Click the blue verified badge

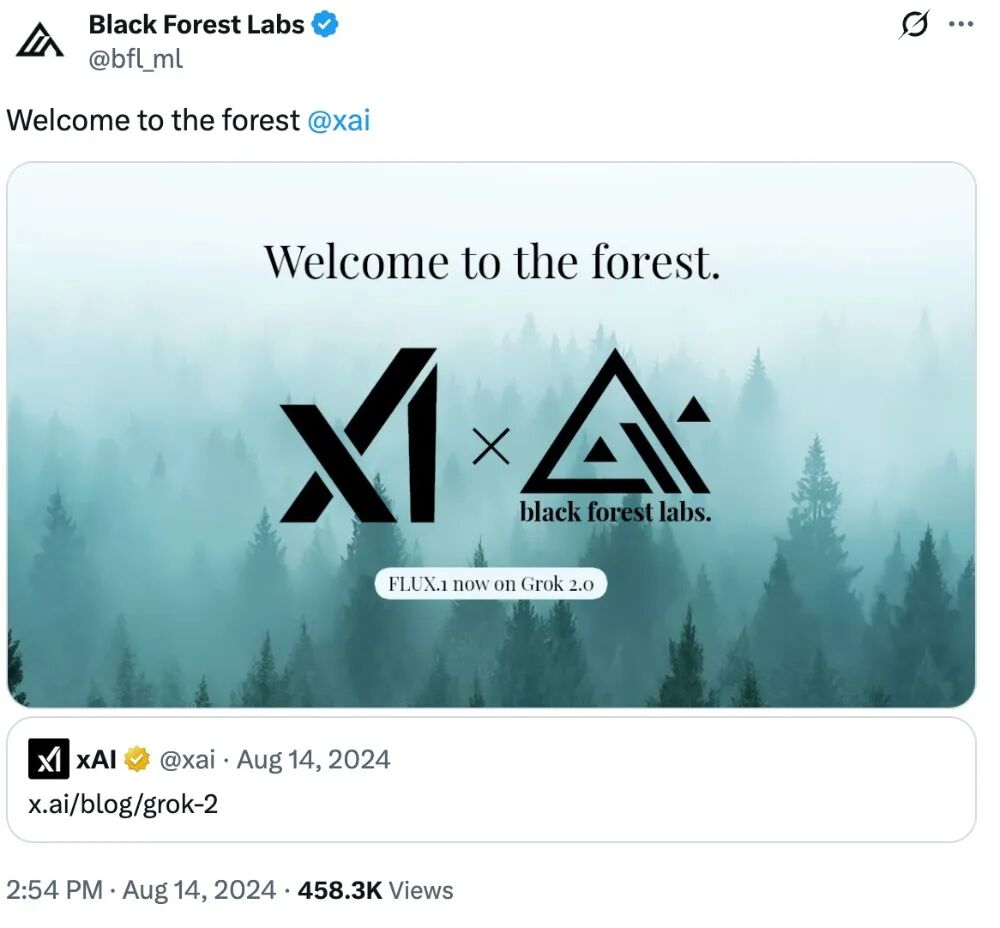(325, 25)
